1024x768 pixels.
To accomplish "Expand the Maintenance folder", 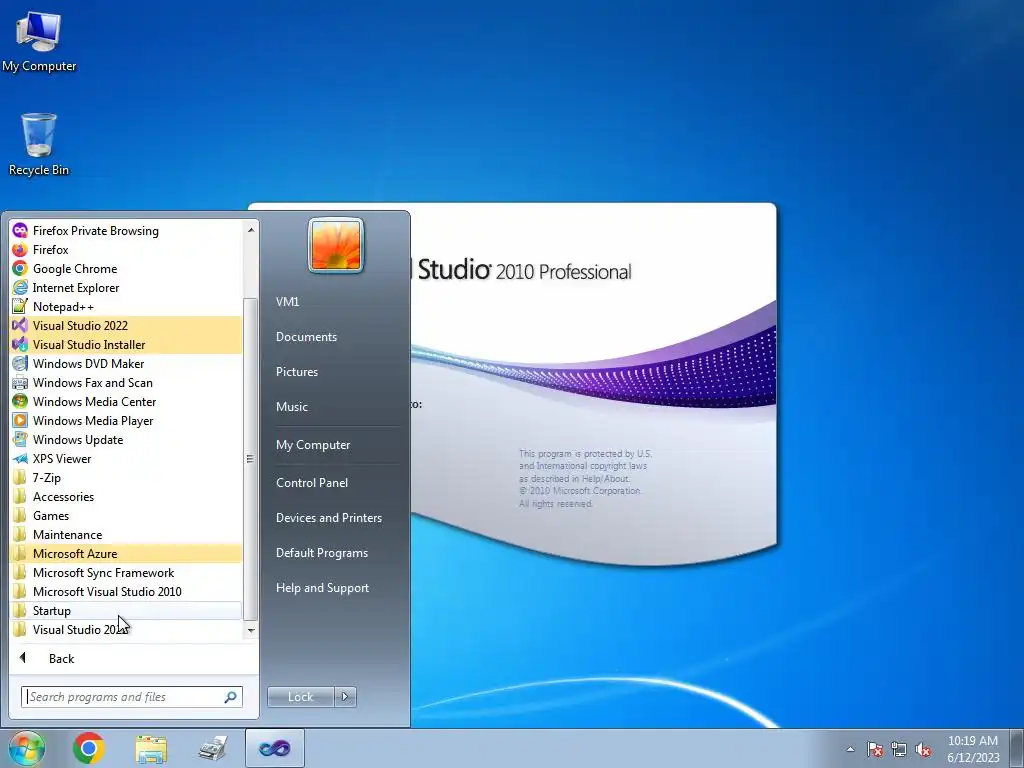I will point(127,534).
